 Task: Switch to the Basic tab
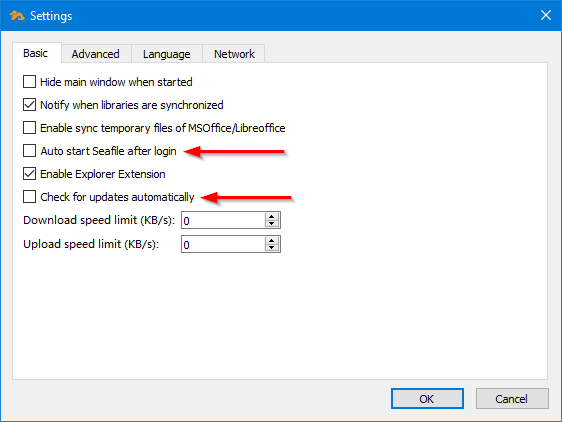pyautogui.click(x=35, y=53)
